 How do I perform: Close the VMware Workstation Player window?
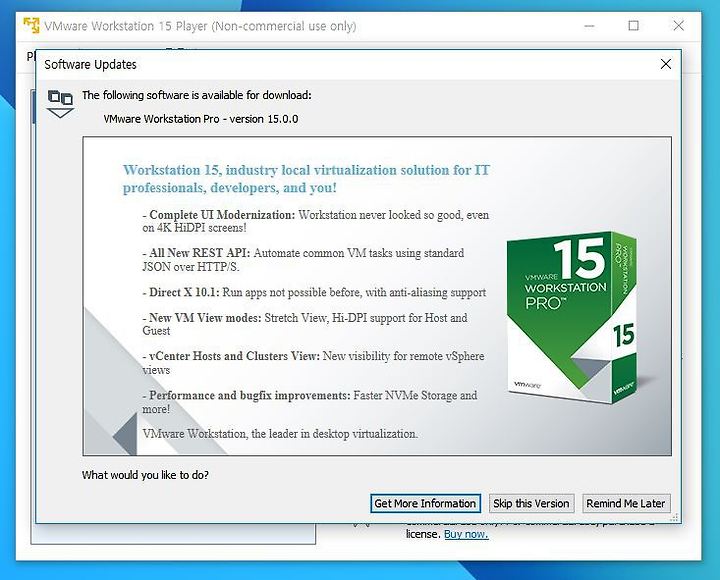point(679,25)
